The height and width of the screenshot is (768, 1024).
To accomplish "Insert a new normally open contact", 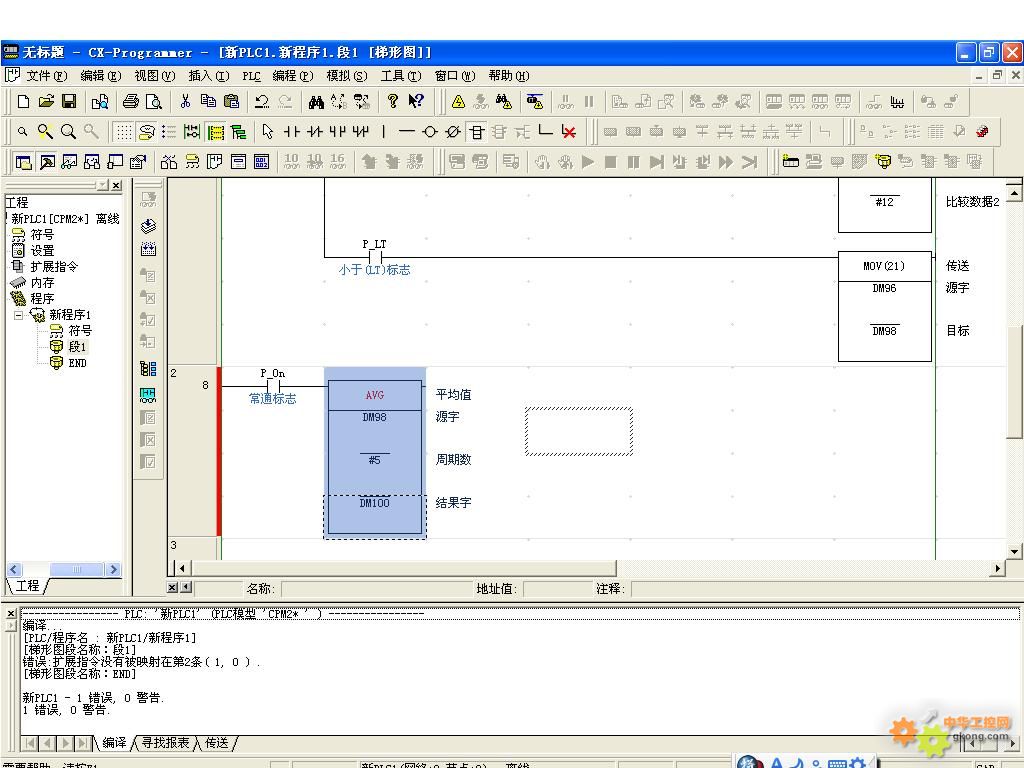I will [291, 131].
